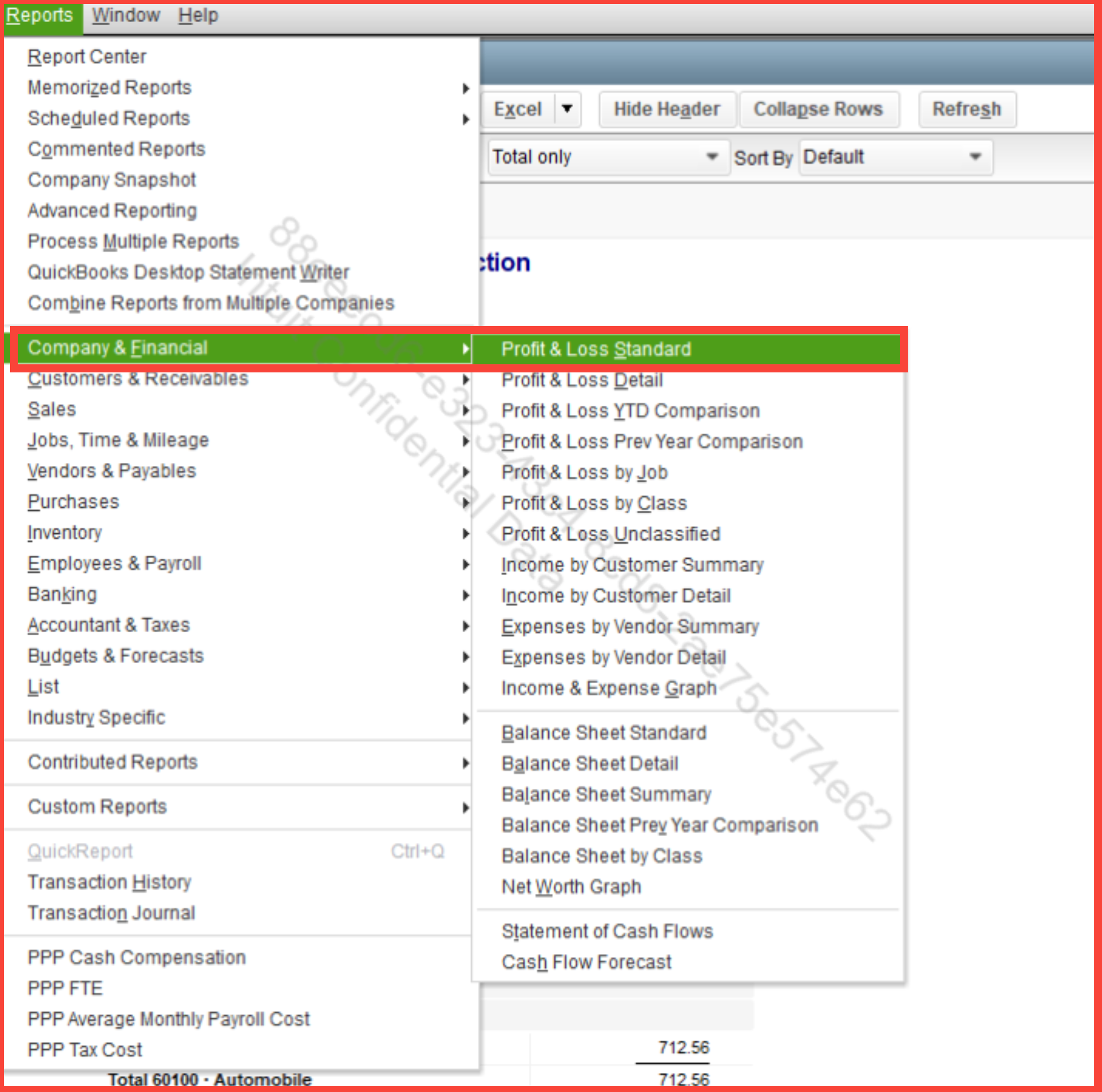
Task: Open Balance Sheet by Class
Action: pyautogui.click(x=602, y=856)
